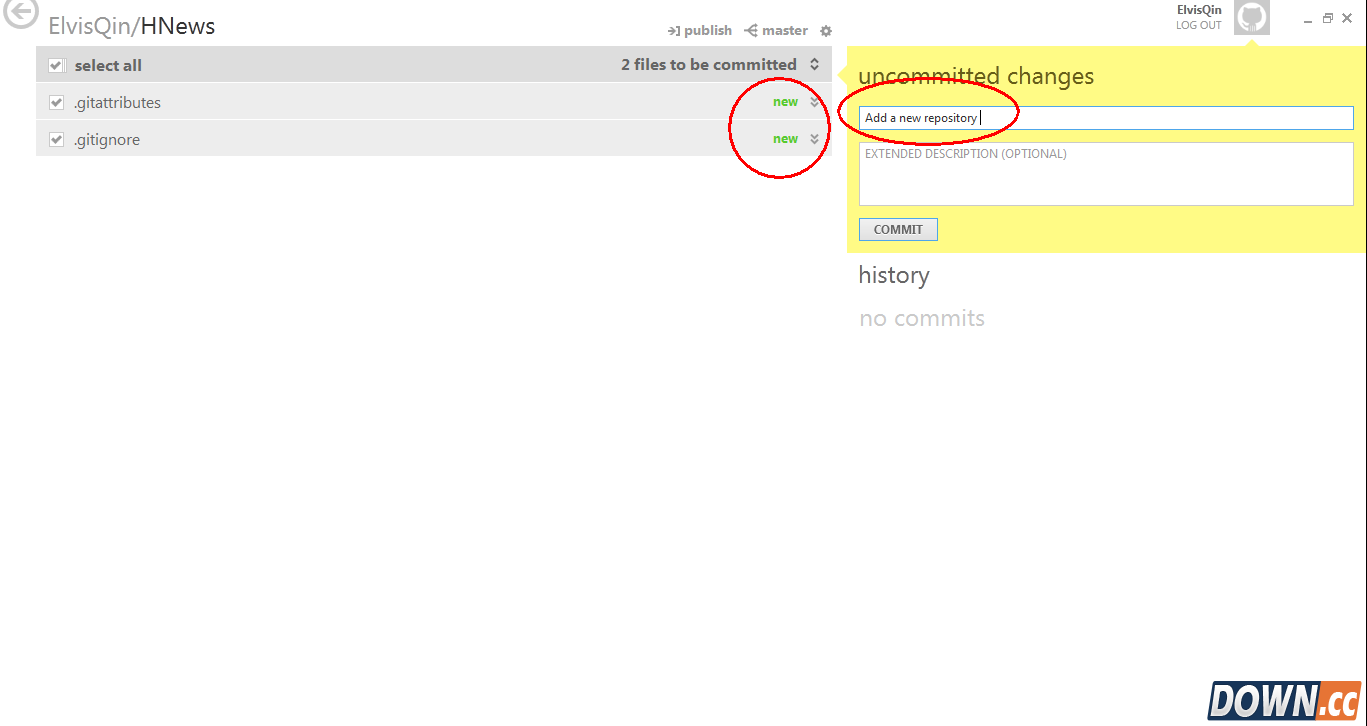Image resolution: width=1367 pixels, height=726 pixels.
Task: Click the extended description text area
Action: tap(1106, 174)
